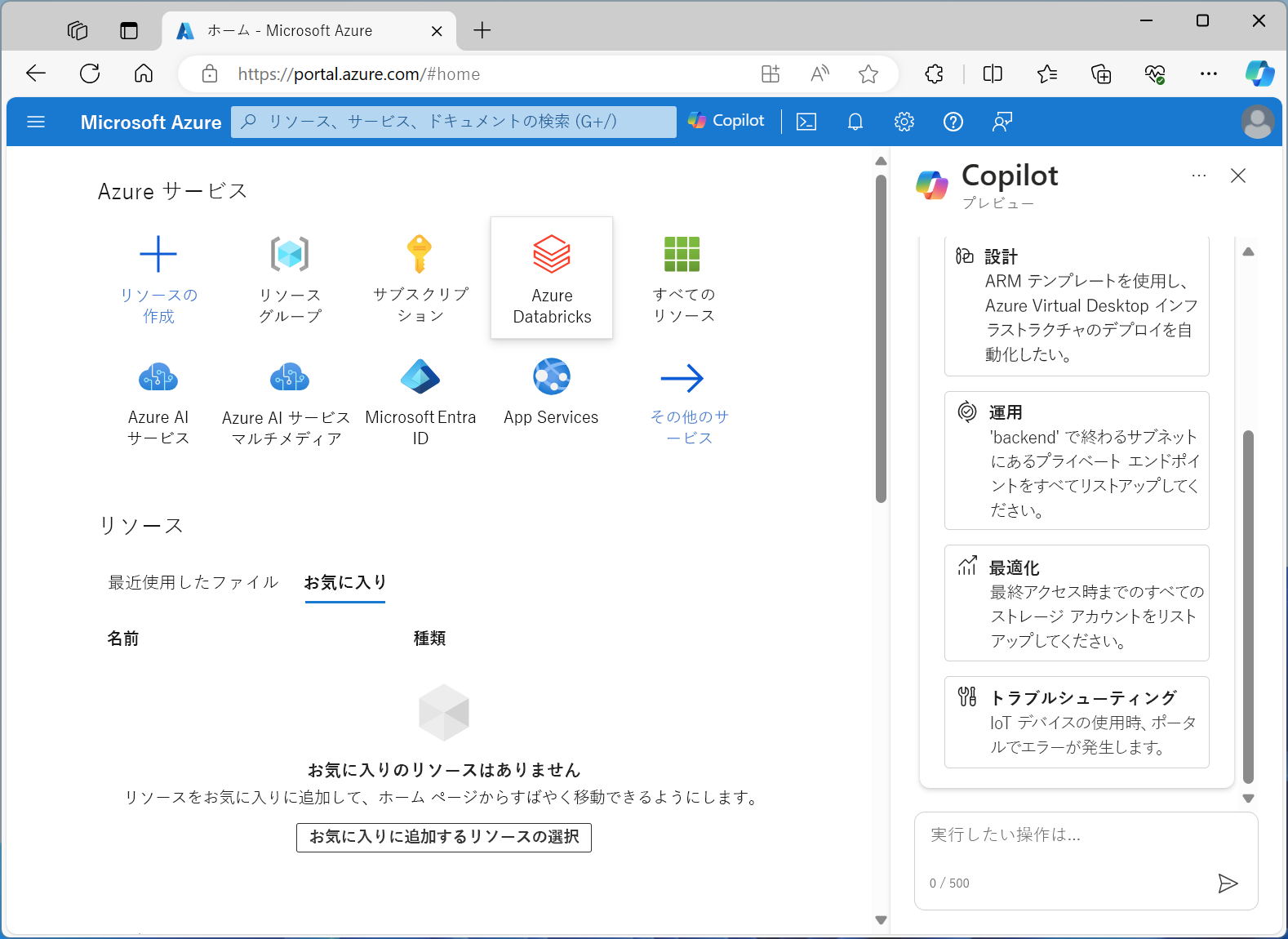Open Cloud Shell from the header
This screenshot has height=939, width=1288.
pos(806,122)
